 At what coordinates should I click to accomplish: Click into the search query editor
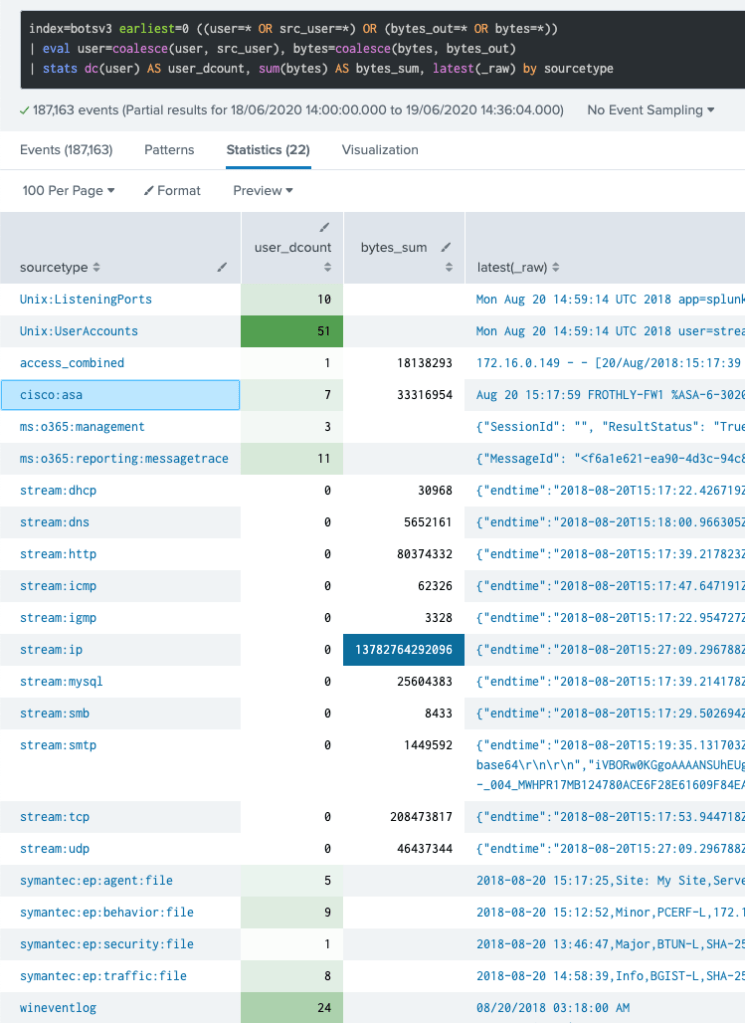coord(372,48)
